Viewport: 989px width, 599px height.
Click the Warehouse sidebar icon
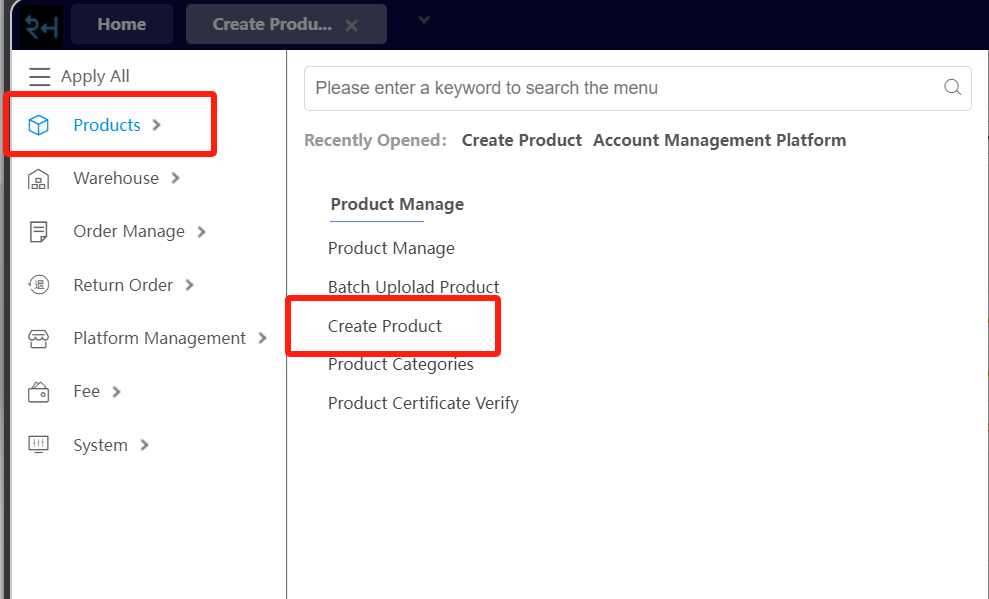[x=38, y=177]
